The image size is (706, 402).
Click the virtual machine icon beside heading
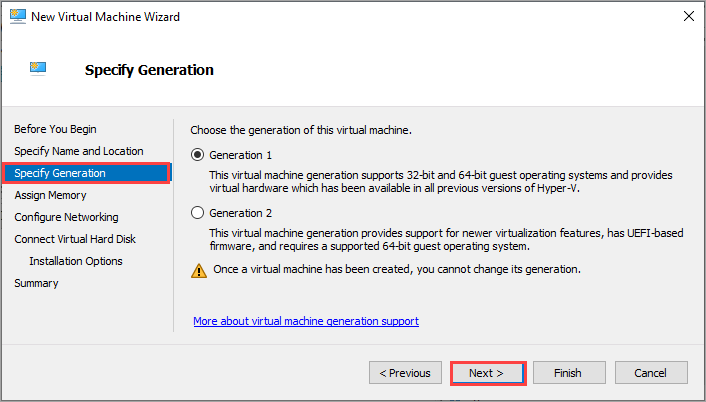tap(38, 68)
